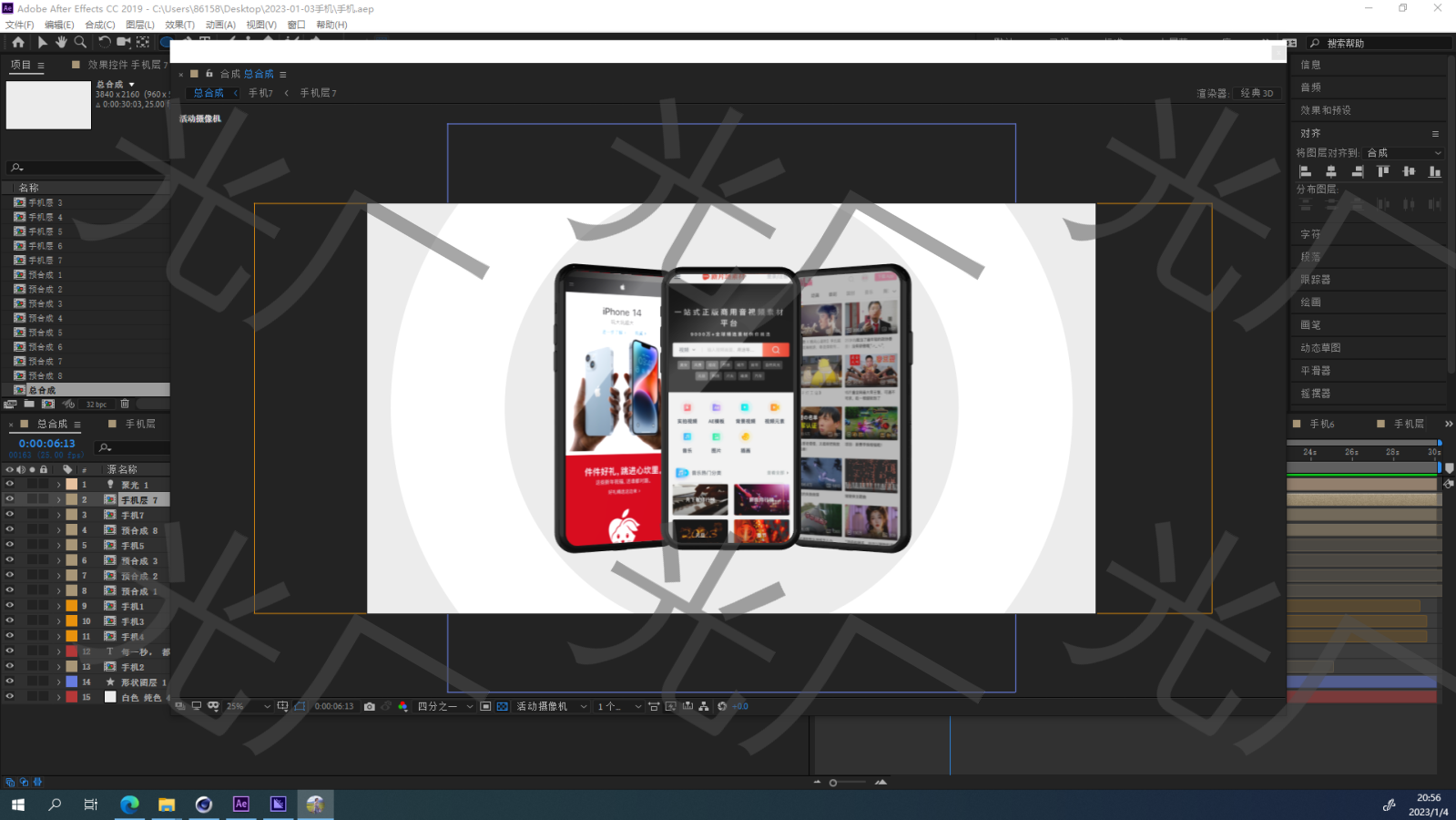Click the trash icon in Project panel

(x=125, y=404)
